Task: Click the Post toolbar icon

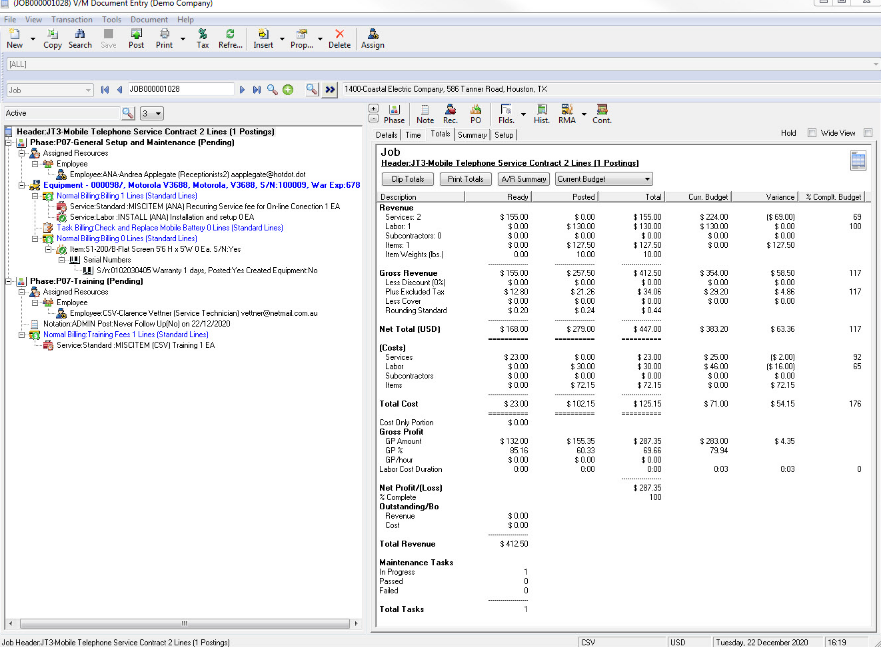Action: 136,38
